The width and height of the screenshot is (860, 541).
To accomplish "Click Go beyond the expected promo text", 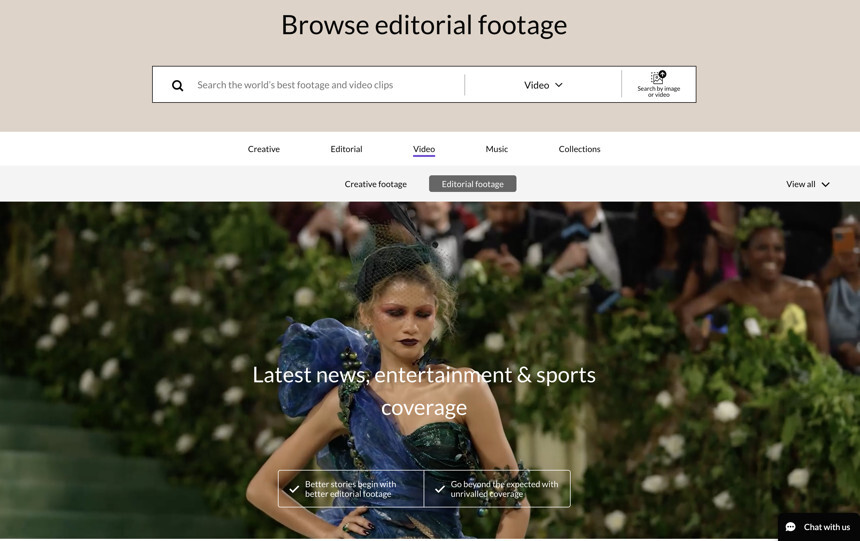I will pos(504,489).
